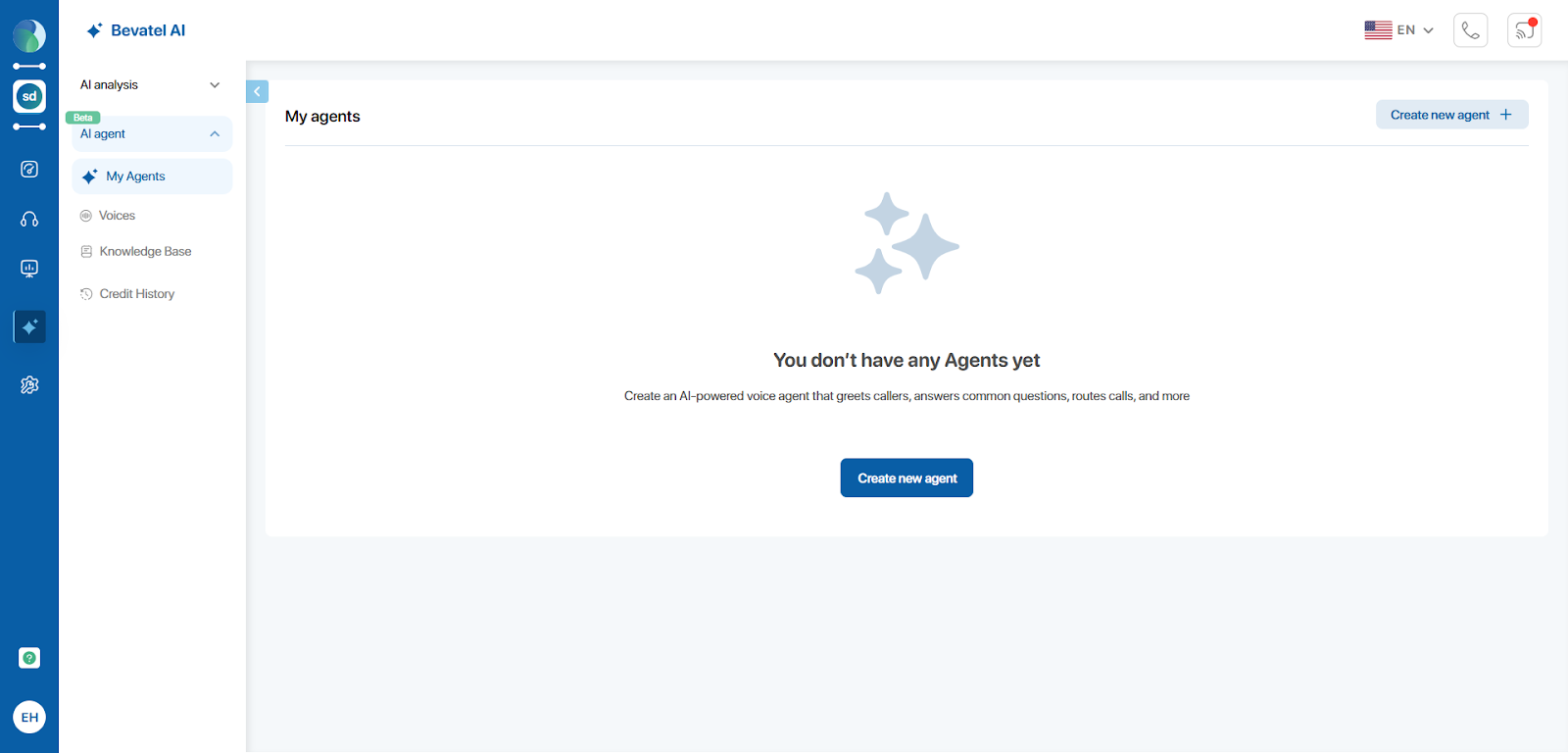Open the settings gear icon in left rail
The height and width of the screenshot is (753, 1568).
29,385
